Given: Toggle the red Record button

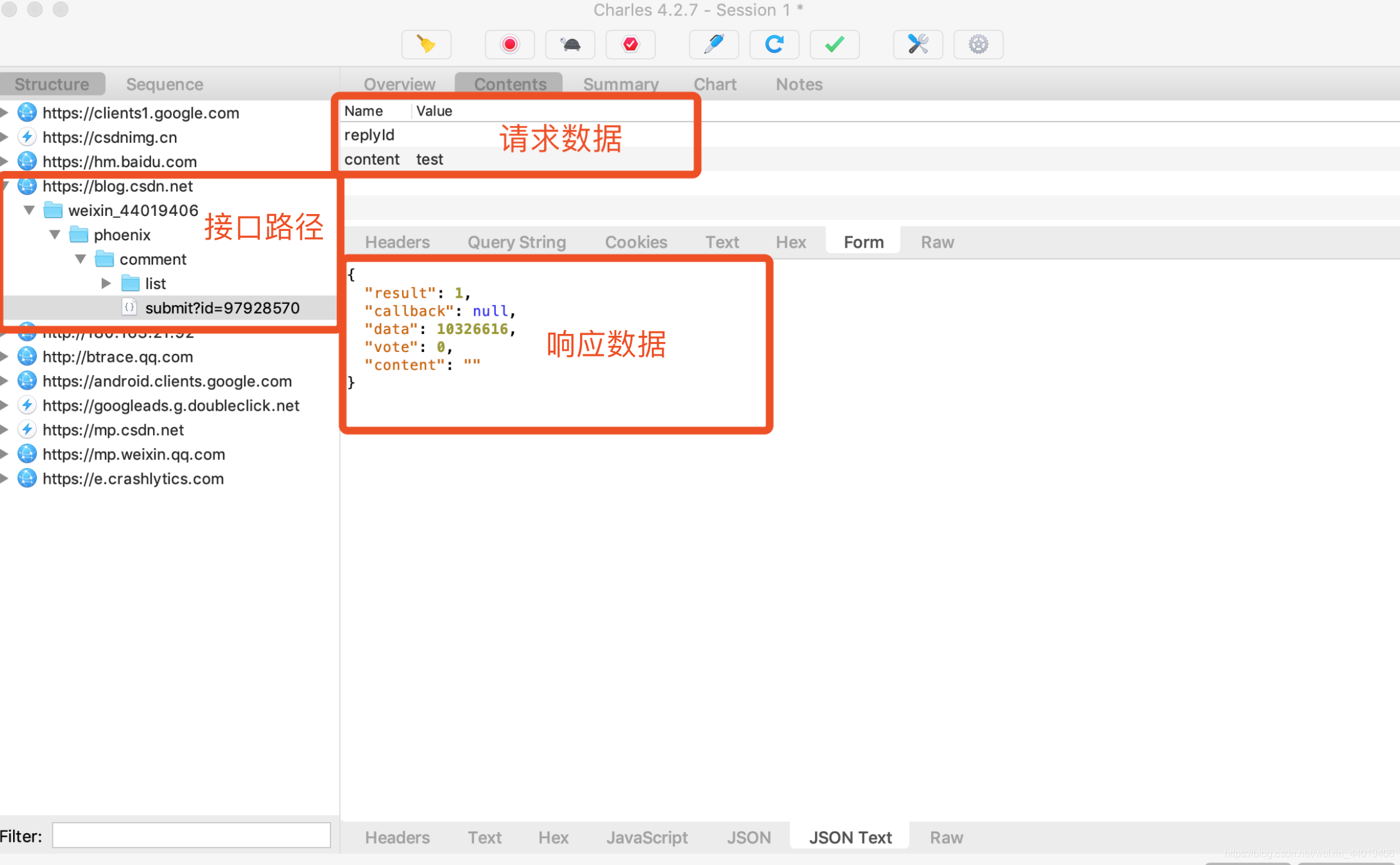Looking at the screenshot, I should (x=510, y=44).
